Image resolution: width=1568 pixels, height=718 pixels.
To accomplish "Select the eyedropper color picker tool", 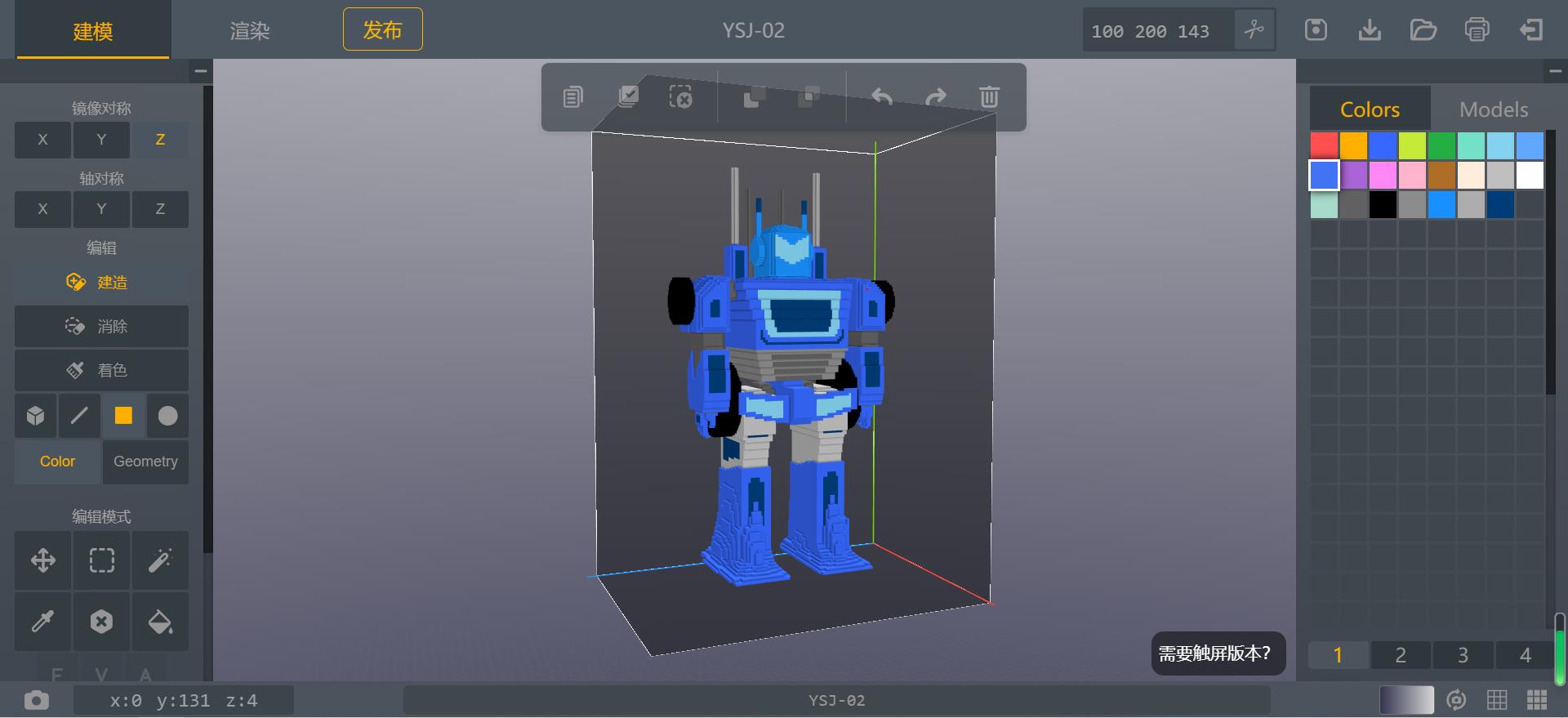I will click(43, 622).
